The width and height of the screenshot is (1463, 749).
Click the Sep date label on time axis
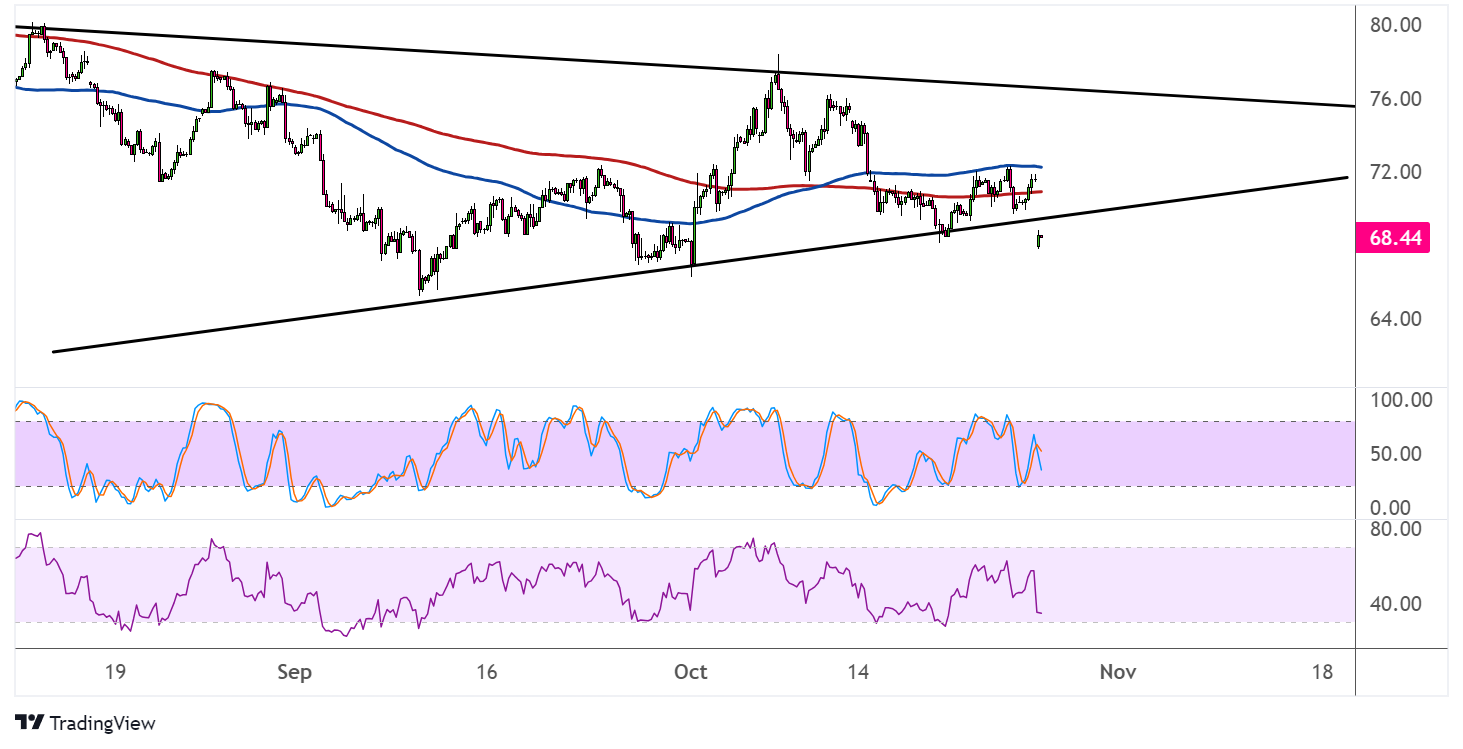296,672
